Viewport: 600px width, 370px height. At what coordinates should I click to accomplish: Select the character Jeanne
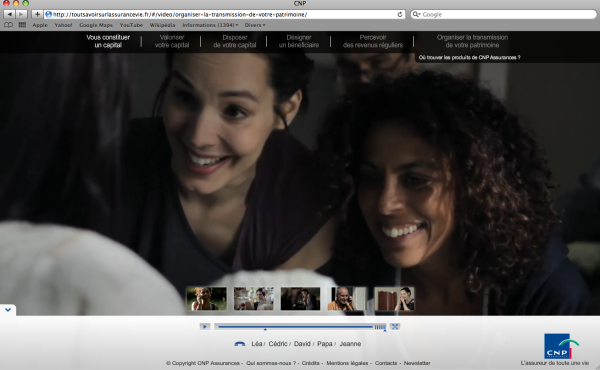[x=350, y=344]
